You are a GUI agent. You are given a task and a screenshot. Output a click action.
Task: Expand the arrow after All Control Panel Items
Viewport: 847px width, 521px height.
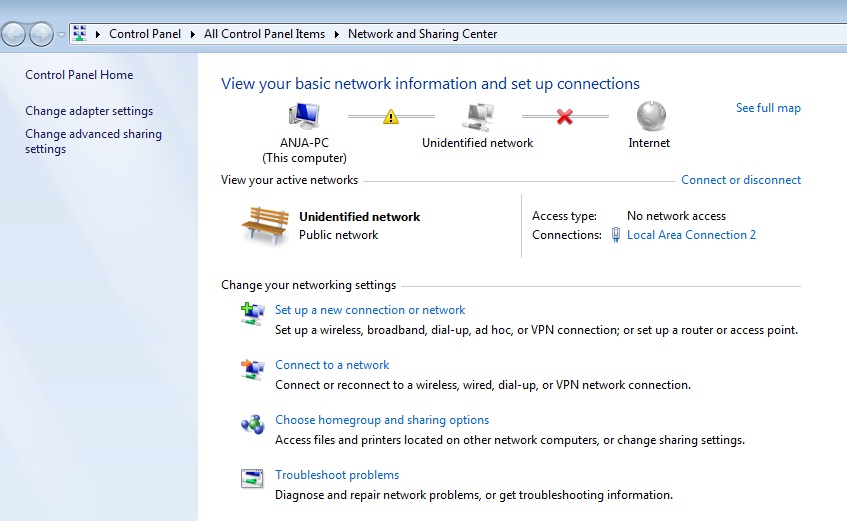[337, 34]
